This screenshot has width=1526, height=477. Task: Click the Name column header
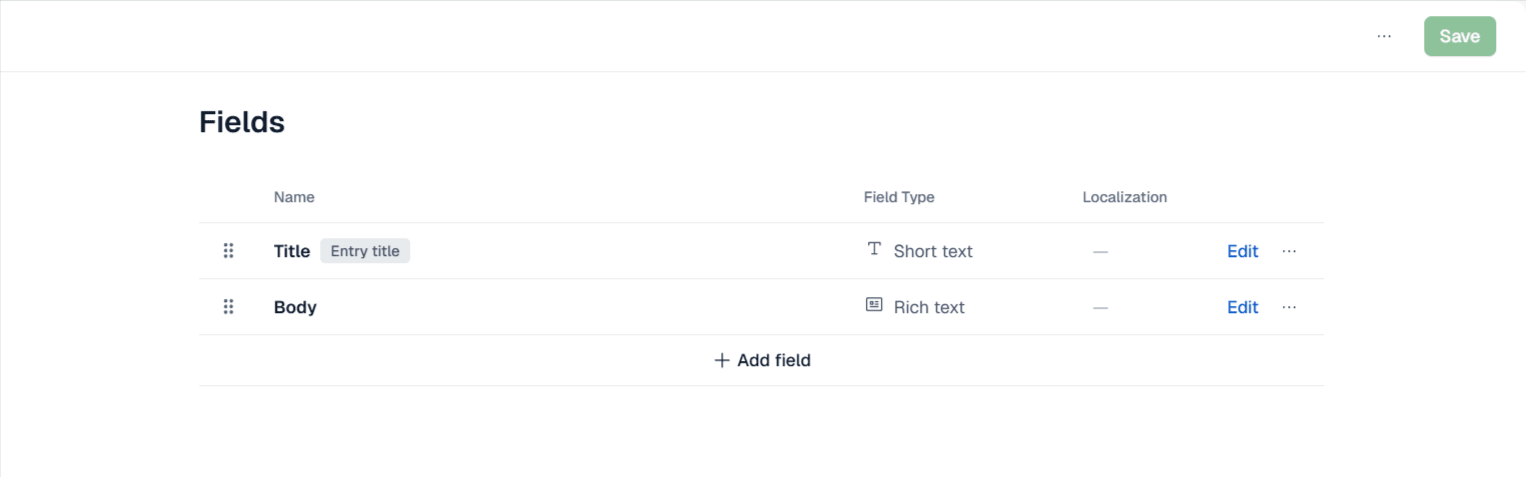[x=294, y=197]
